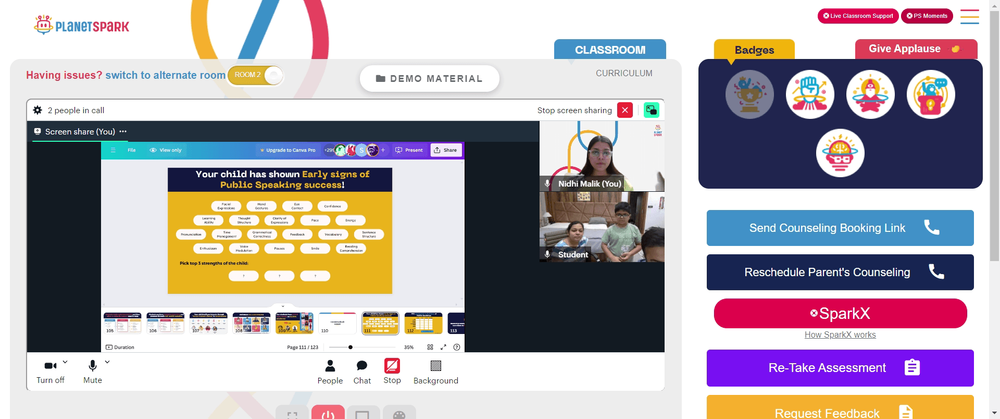Select slide thumbnail 108

point(251,323)
